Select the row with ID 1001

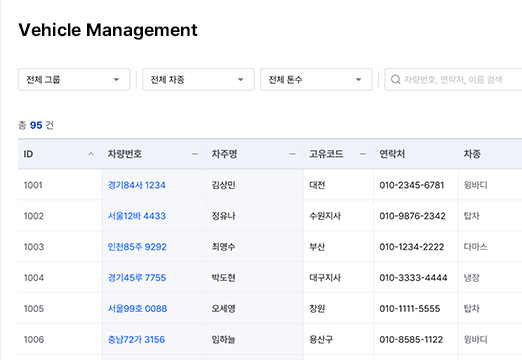pyautogui.click(x=270, y=185)
